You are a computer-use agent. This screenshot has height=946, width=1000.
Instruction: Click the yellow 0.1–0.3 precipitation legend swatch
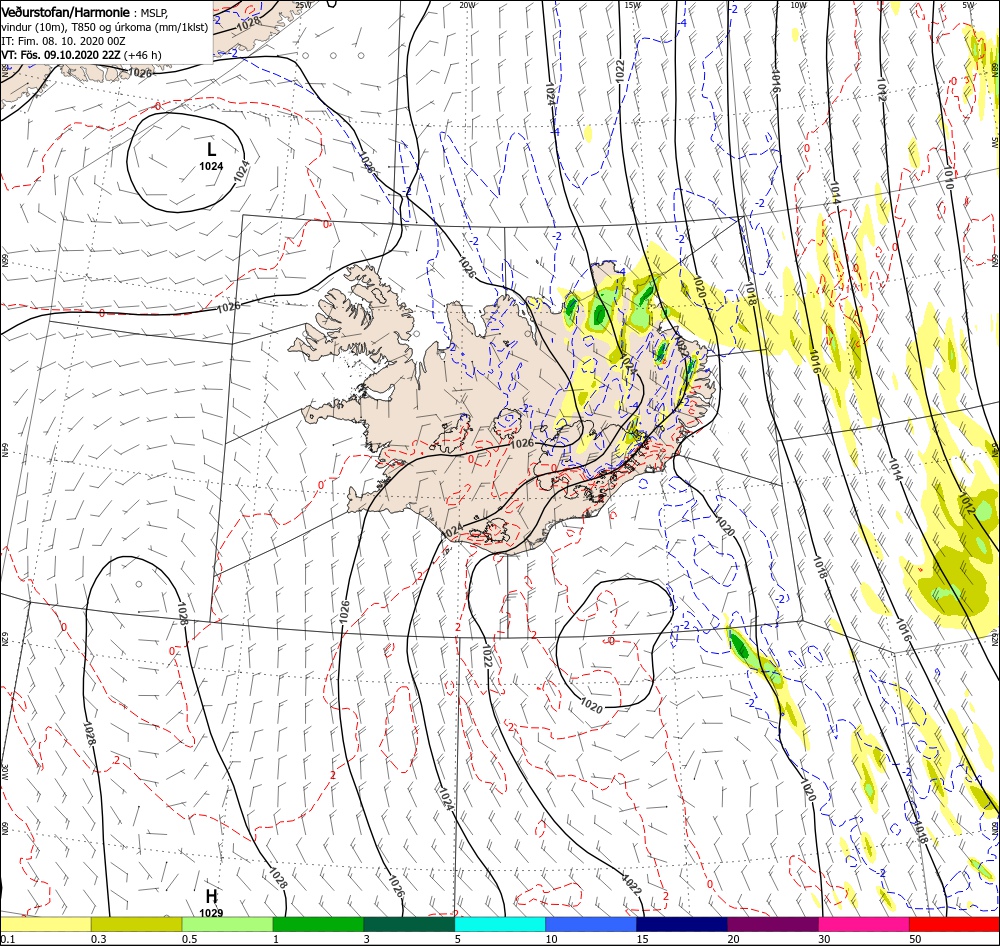point(45,925)
